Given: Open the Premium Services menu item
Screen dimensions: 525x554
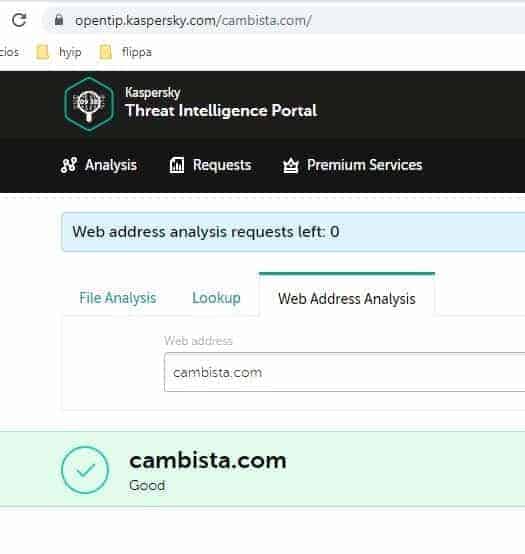Looking at the screenshot, I should [x=353, y=165].
